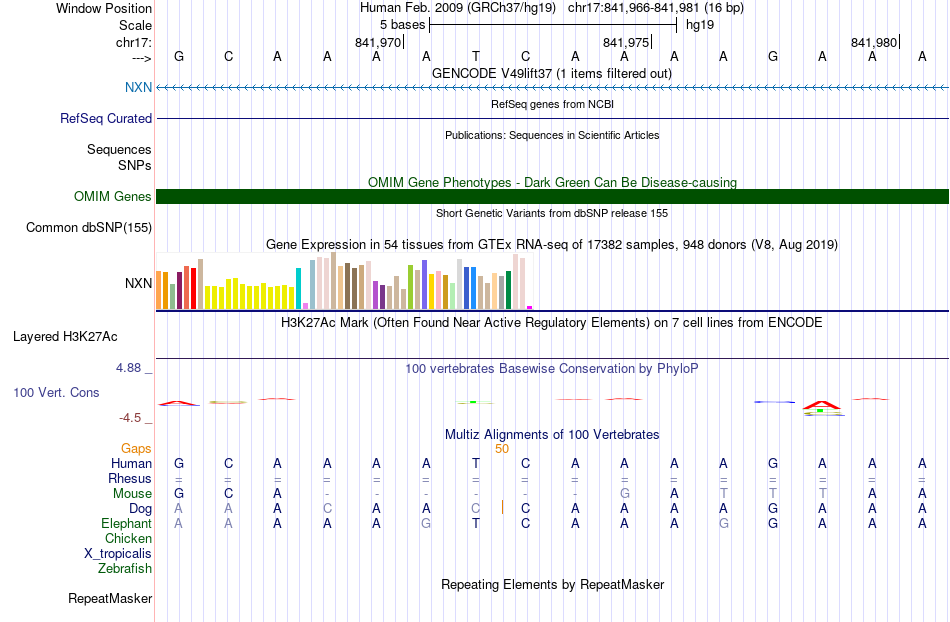Click the Window Position label
Image resolution: width=950 pixels, height=622 pixels.
click(104, 8)
